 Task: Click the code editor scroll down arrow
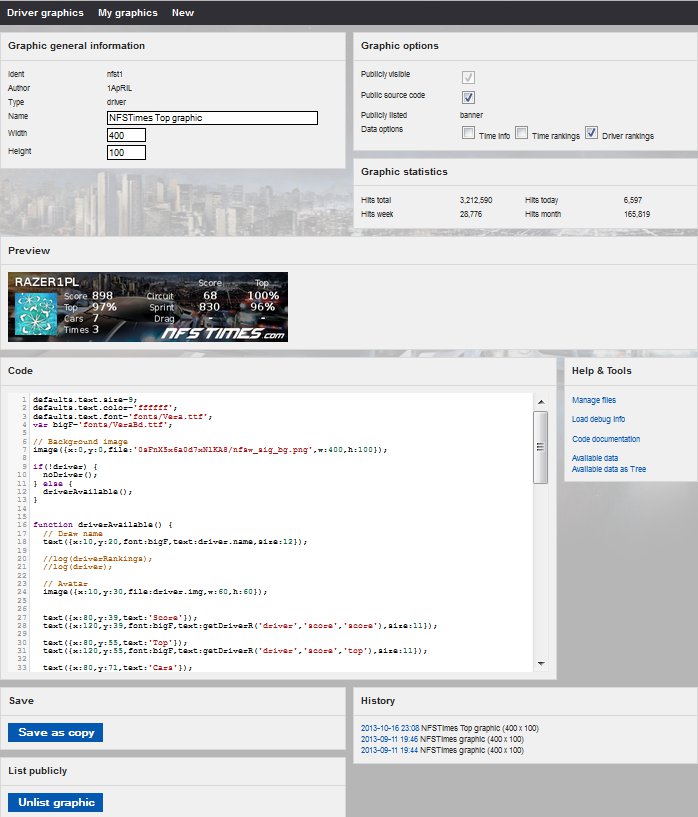[541, 663]
